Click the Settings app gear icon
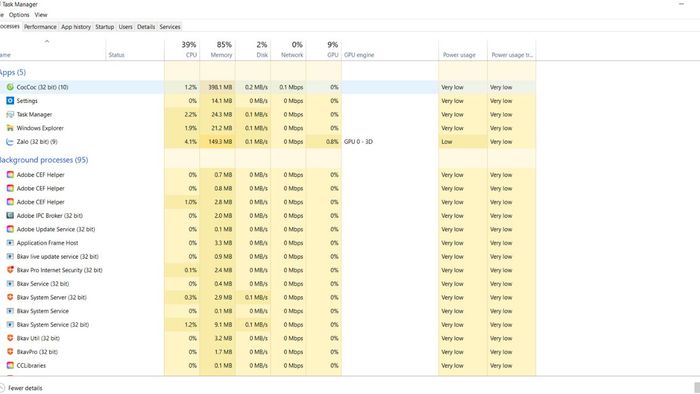The height and width of the screenshot is (394, 700). (10, 101)
